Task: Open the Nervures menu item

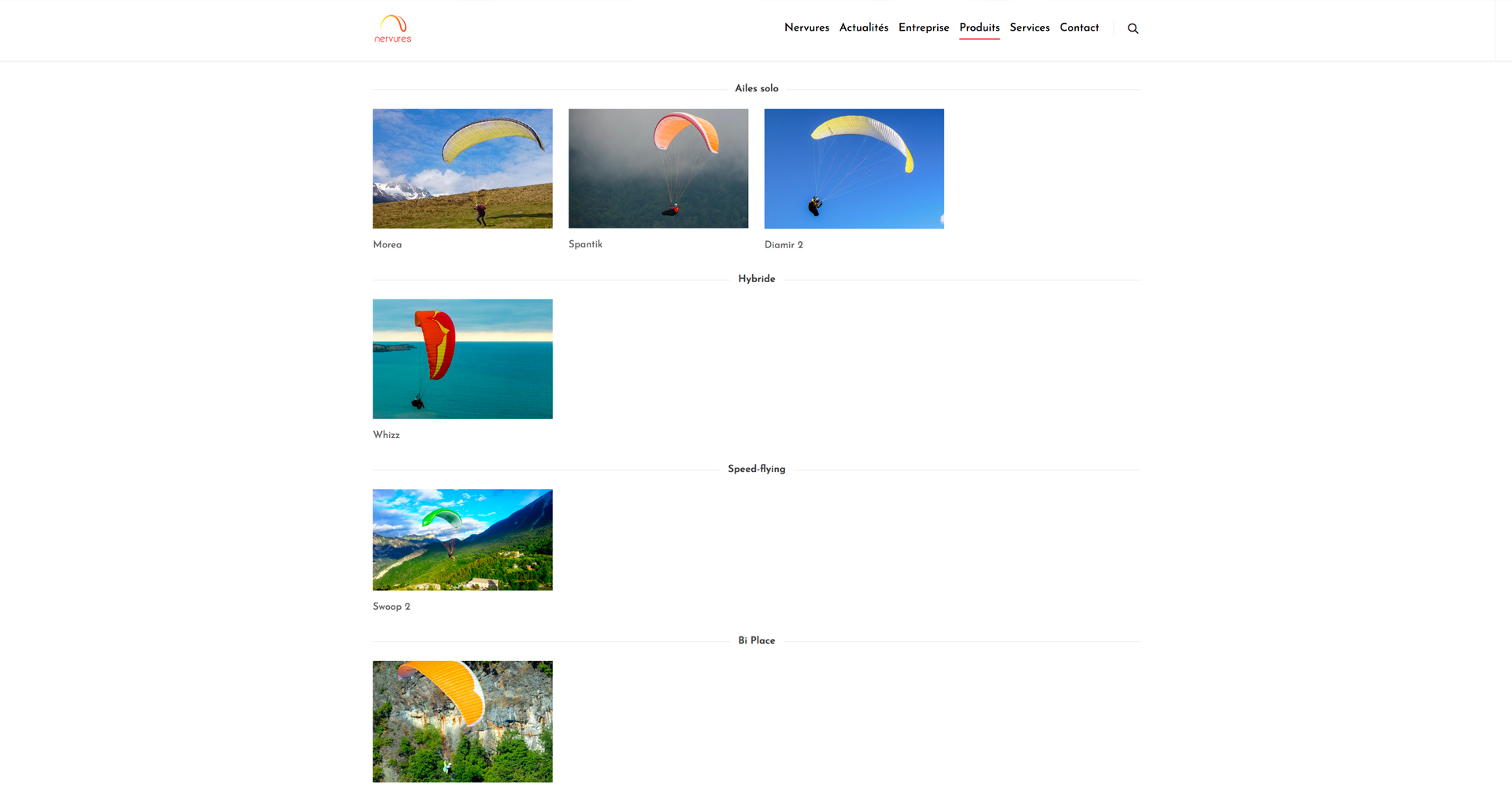Action: point(806,28)
